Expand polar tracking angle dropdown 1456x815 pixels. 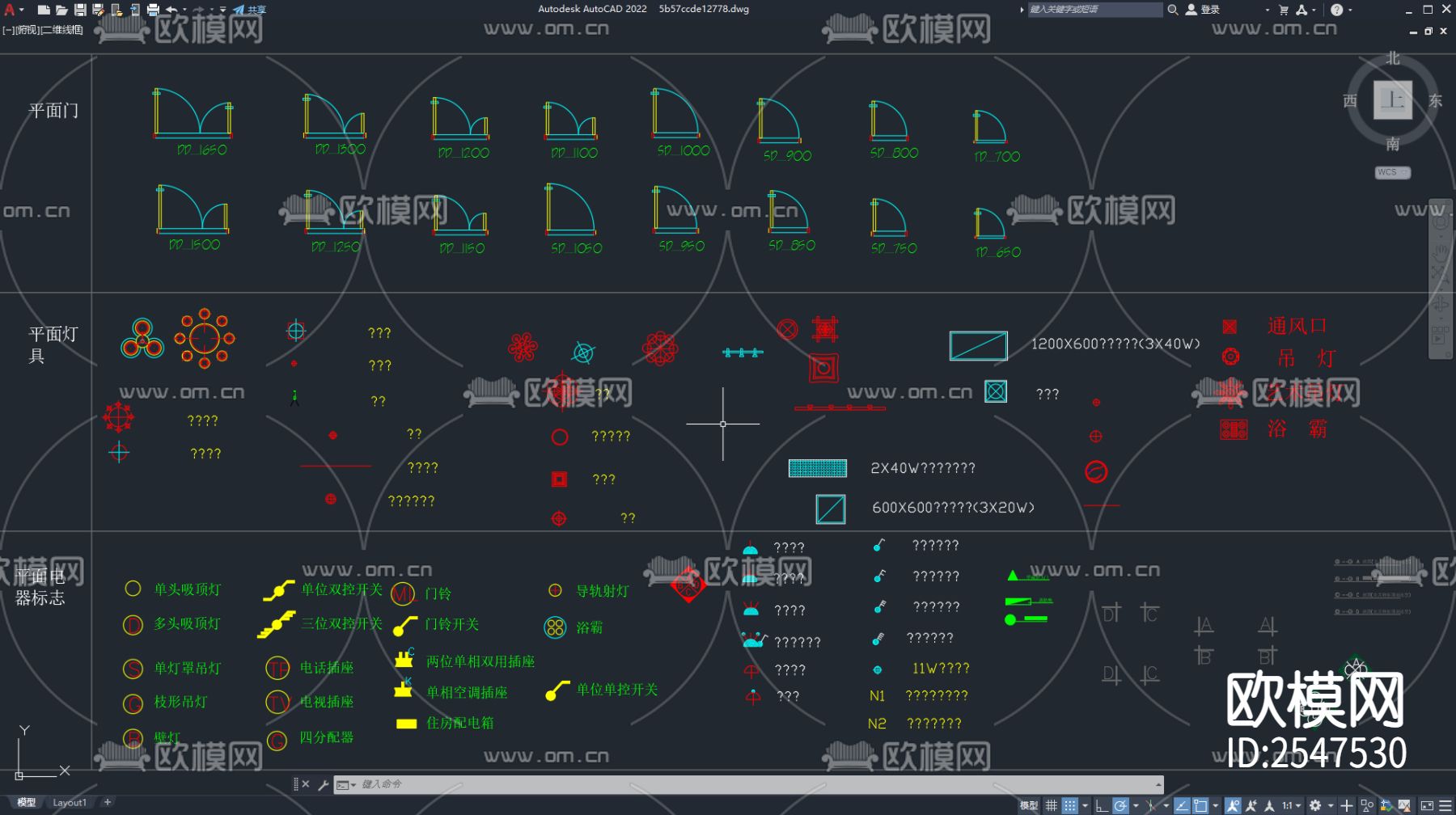click(1136, 805)
